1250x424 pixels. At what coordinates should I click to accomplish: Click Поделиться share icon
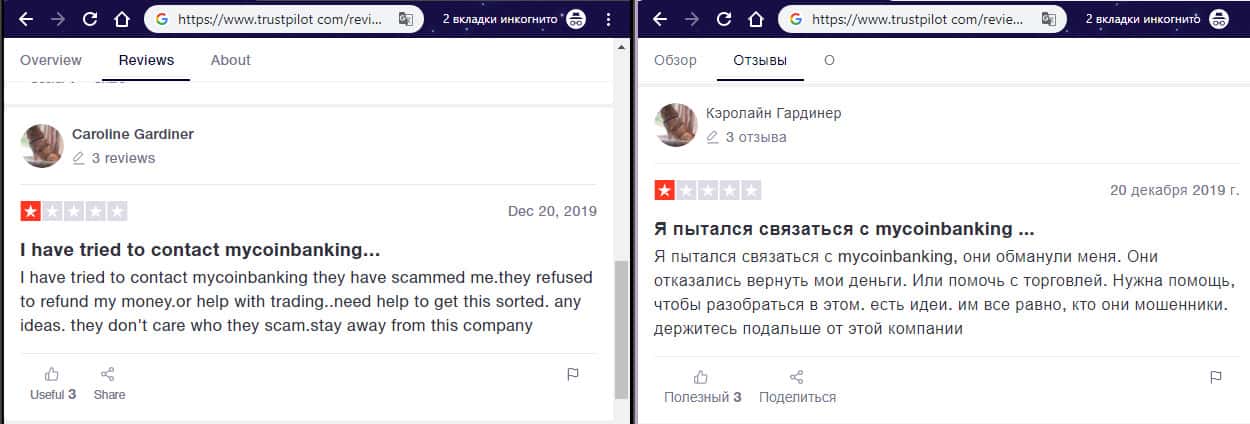point(796,377)
